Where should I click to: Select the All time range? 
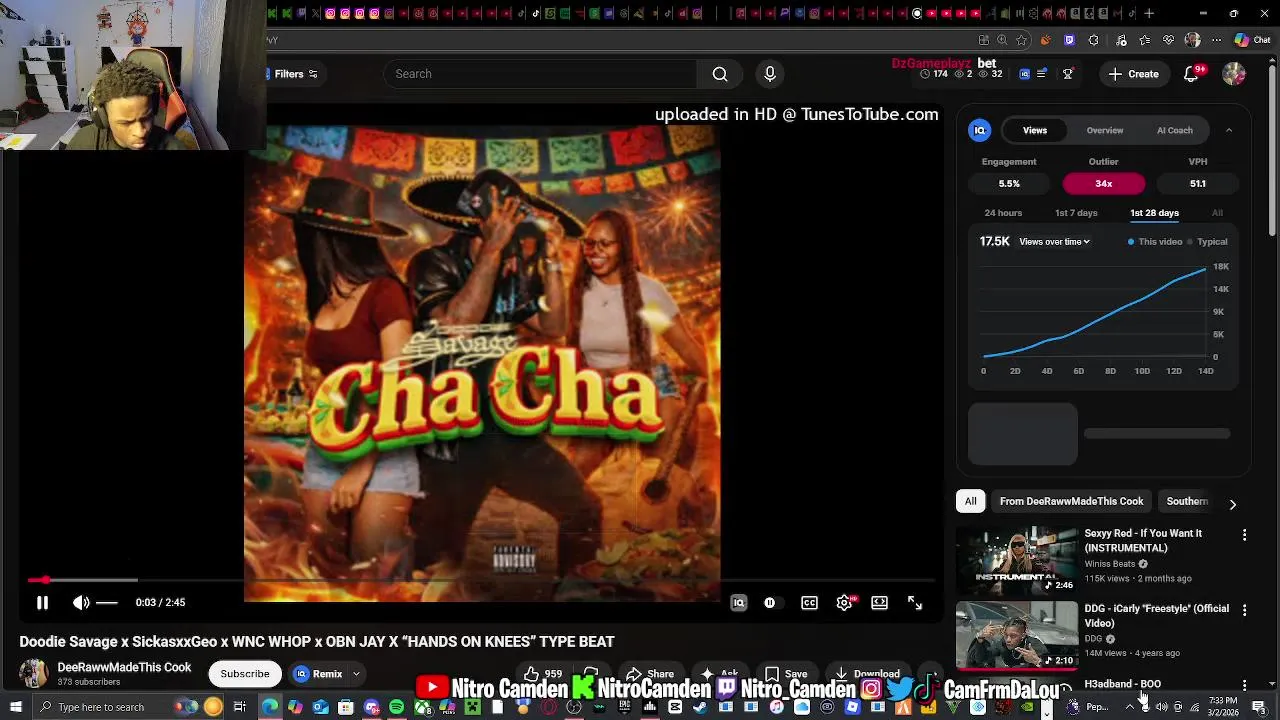pos(1217,213)
